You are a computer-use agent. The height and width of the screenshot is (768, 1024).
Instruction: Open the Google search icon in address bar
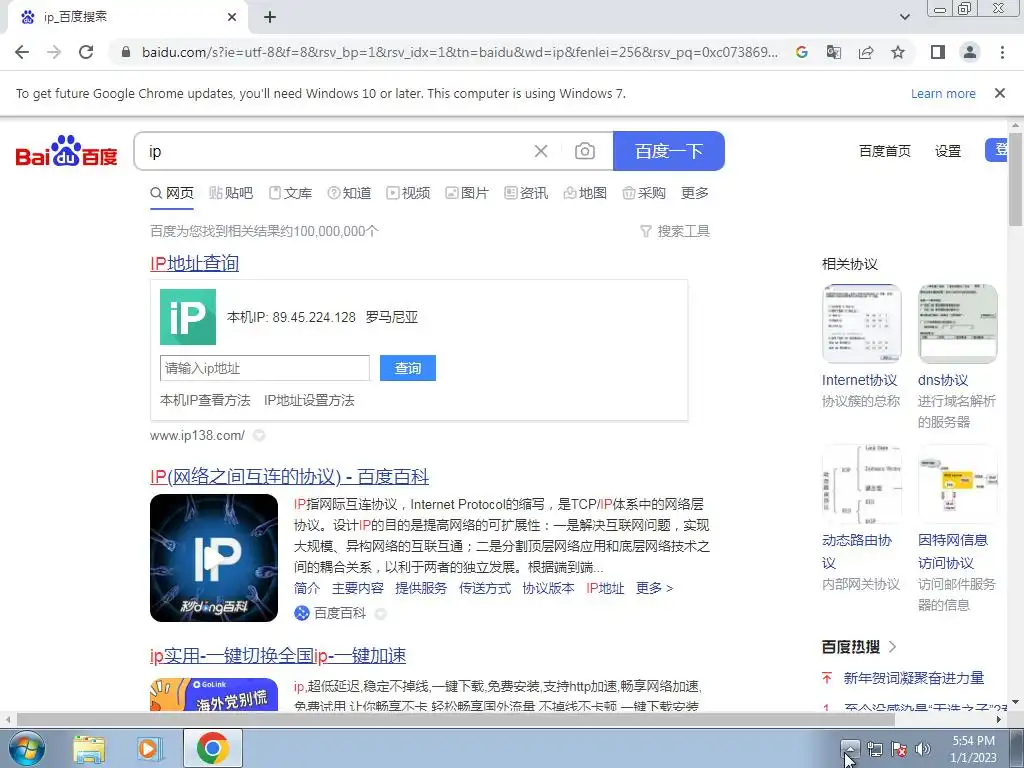[x=802, y=52]
